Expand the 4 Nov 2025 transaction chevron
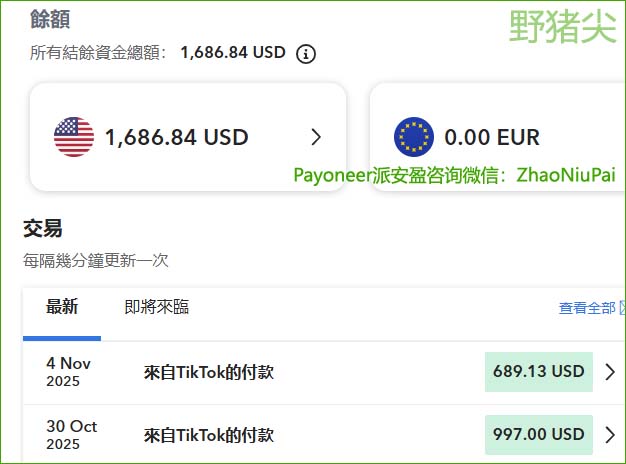 pos(610,372)
